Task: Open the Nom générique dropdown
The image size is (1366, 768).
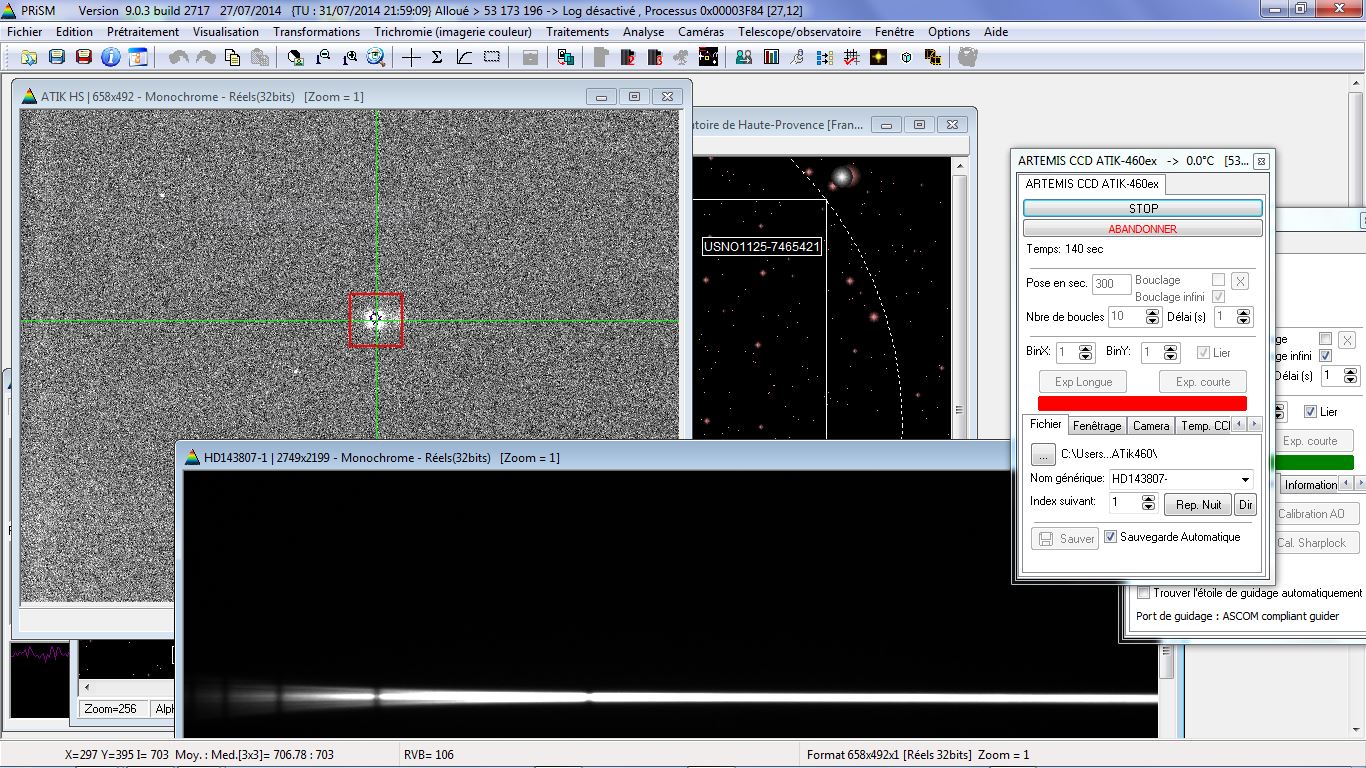Action: coord(1245,479)
